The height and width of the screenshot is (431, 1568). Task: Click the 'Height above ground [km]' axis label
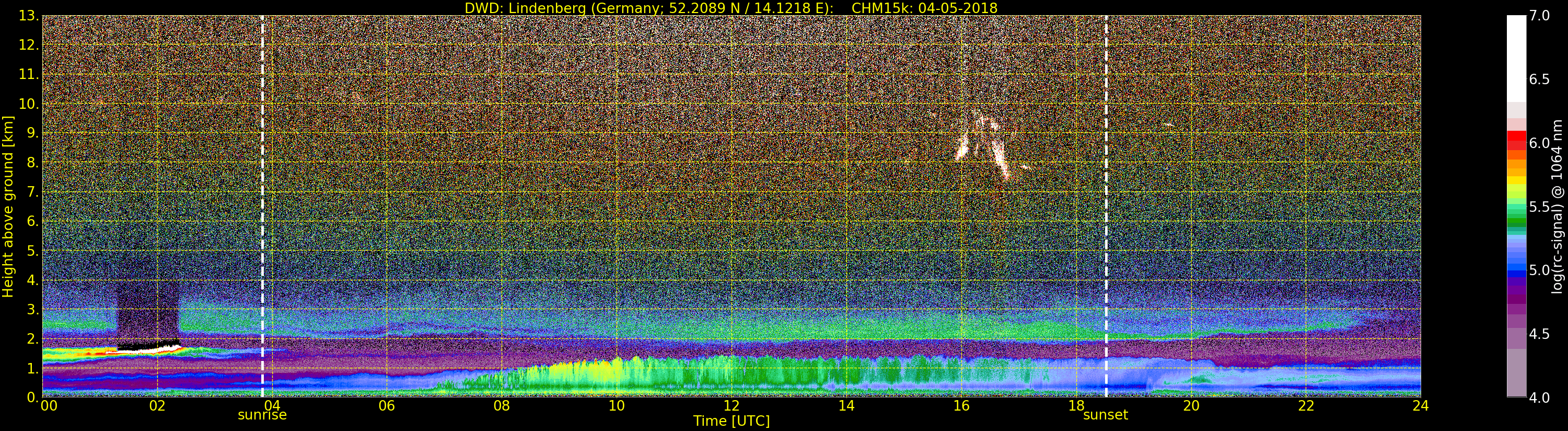(x=8, y=207)
